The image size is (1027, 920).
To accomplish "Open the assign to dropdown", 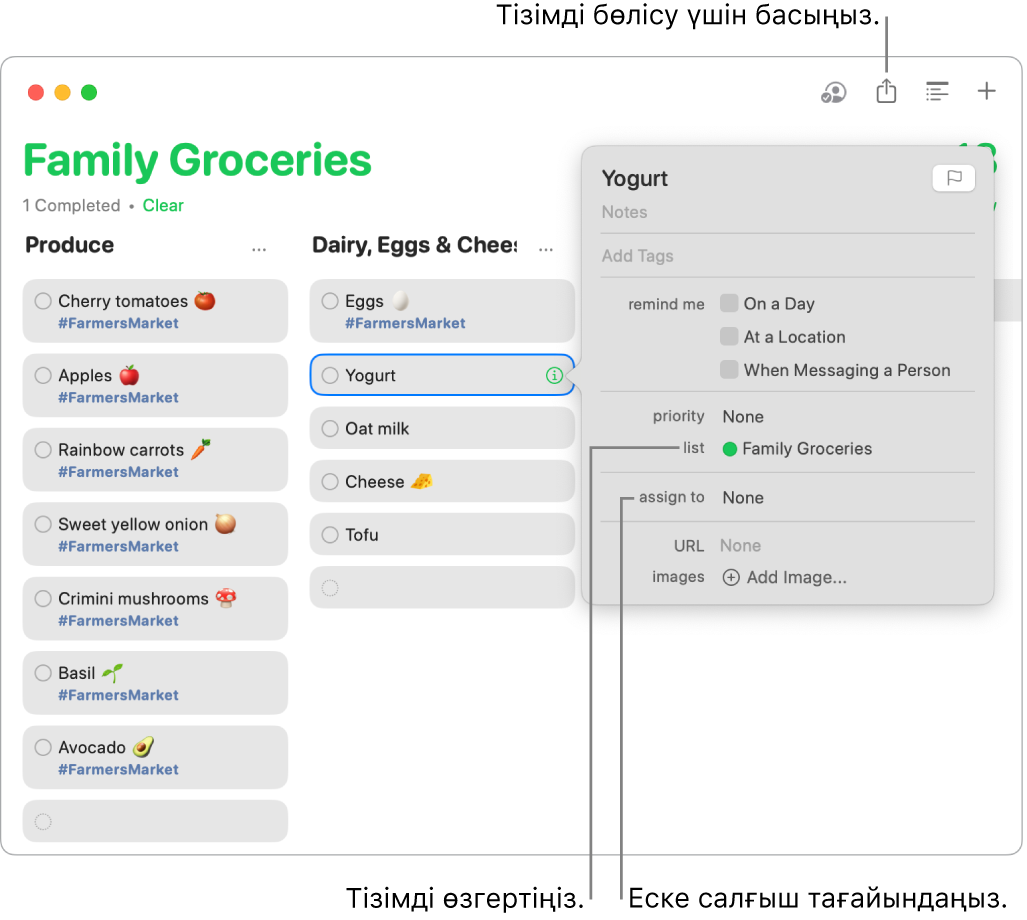I will [x=744, y=497].
